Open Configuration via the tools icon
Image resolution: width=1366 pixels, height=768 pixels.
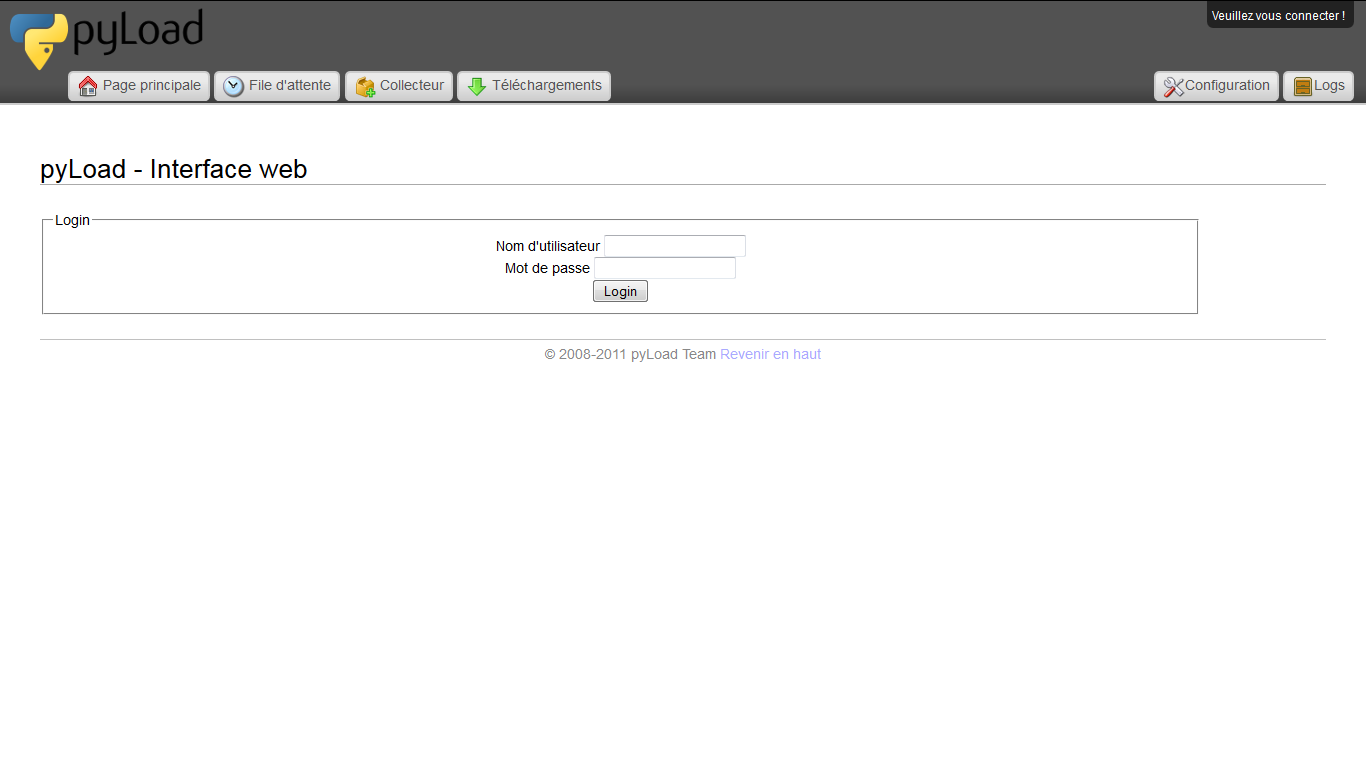(x=1173, y=87)
